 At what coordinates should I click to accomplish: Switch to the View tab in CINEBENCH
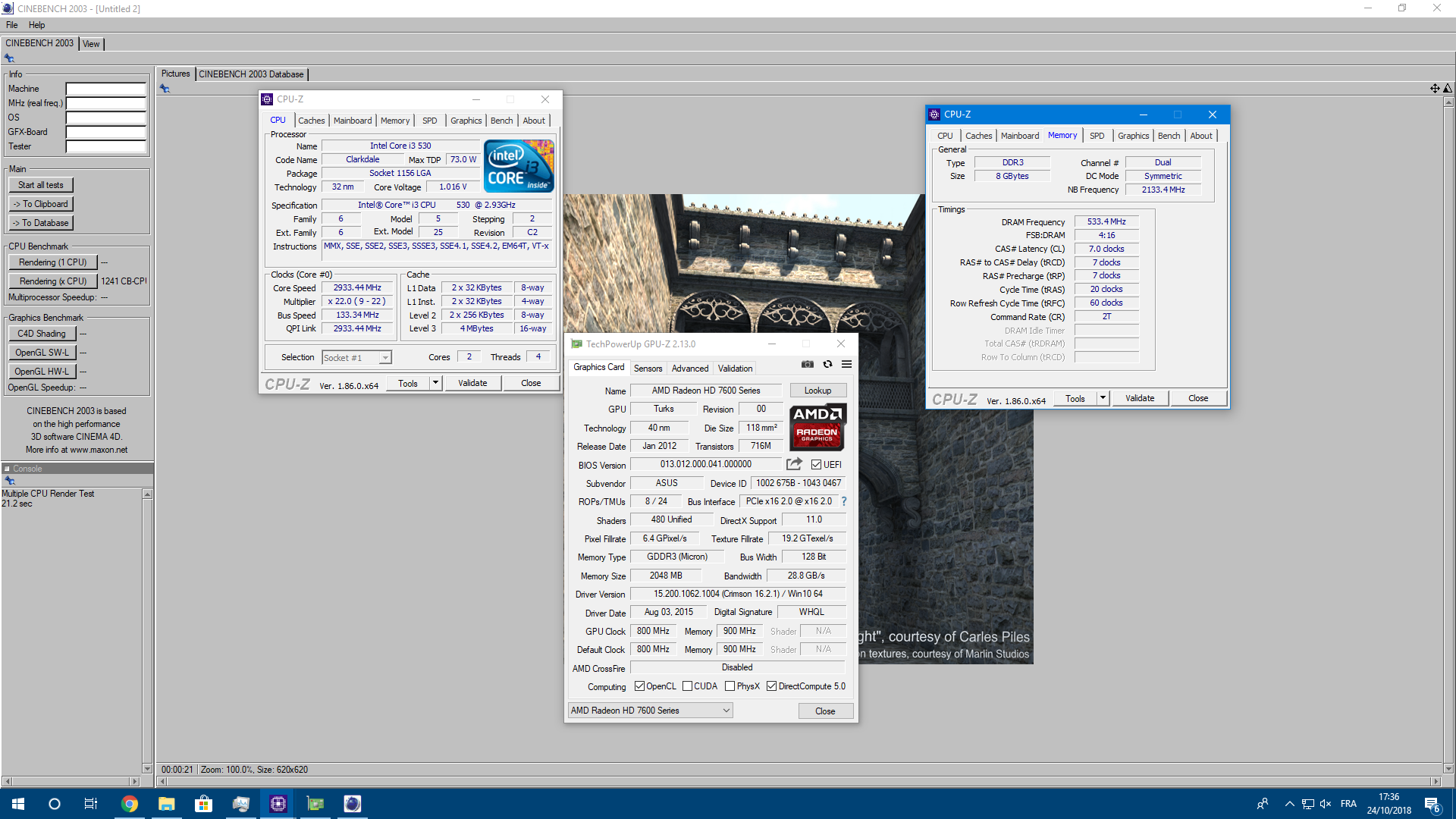(x=91, y=44)
